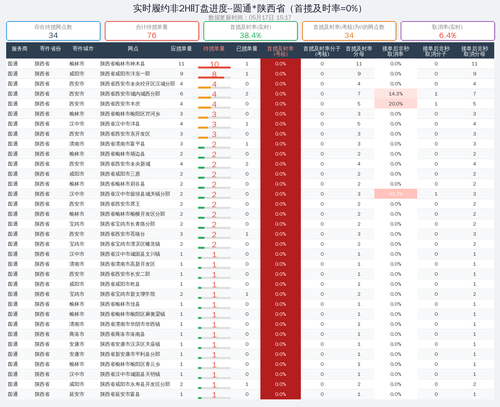500x407 pixels.
Task: Click the data update time 05月17日 15:17
Action: click(270, 17)
